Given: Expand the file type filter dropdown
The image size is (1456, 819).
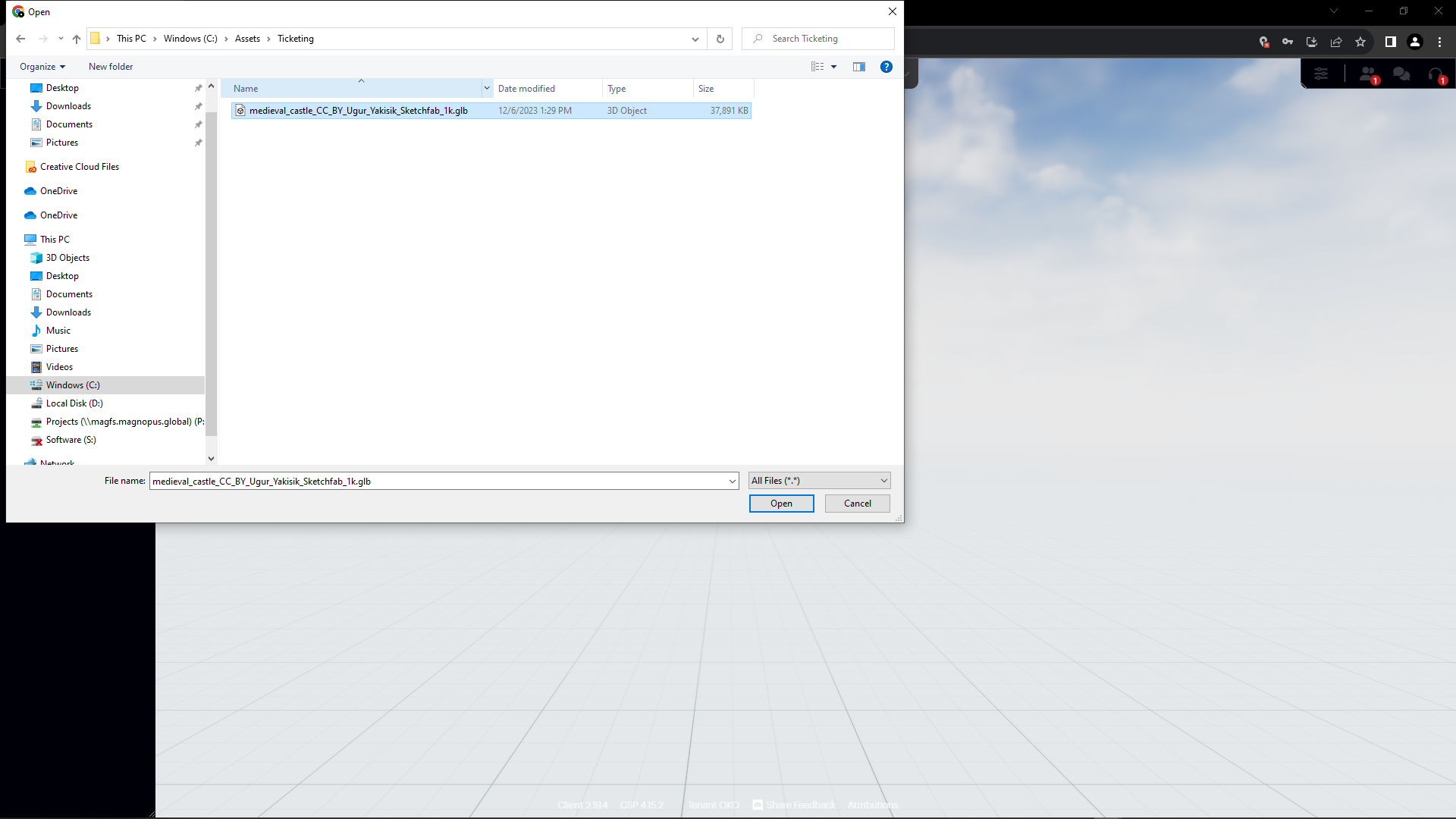Looking at the screenshot, I should point(819,481).
